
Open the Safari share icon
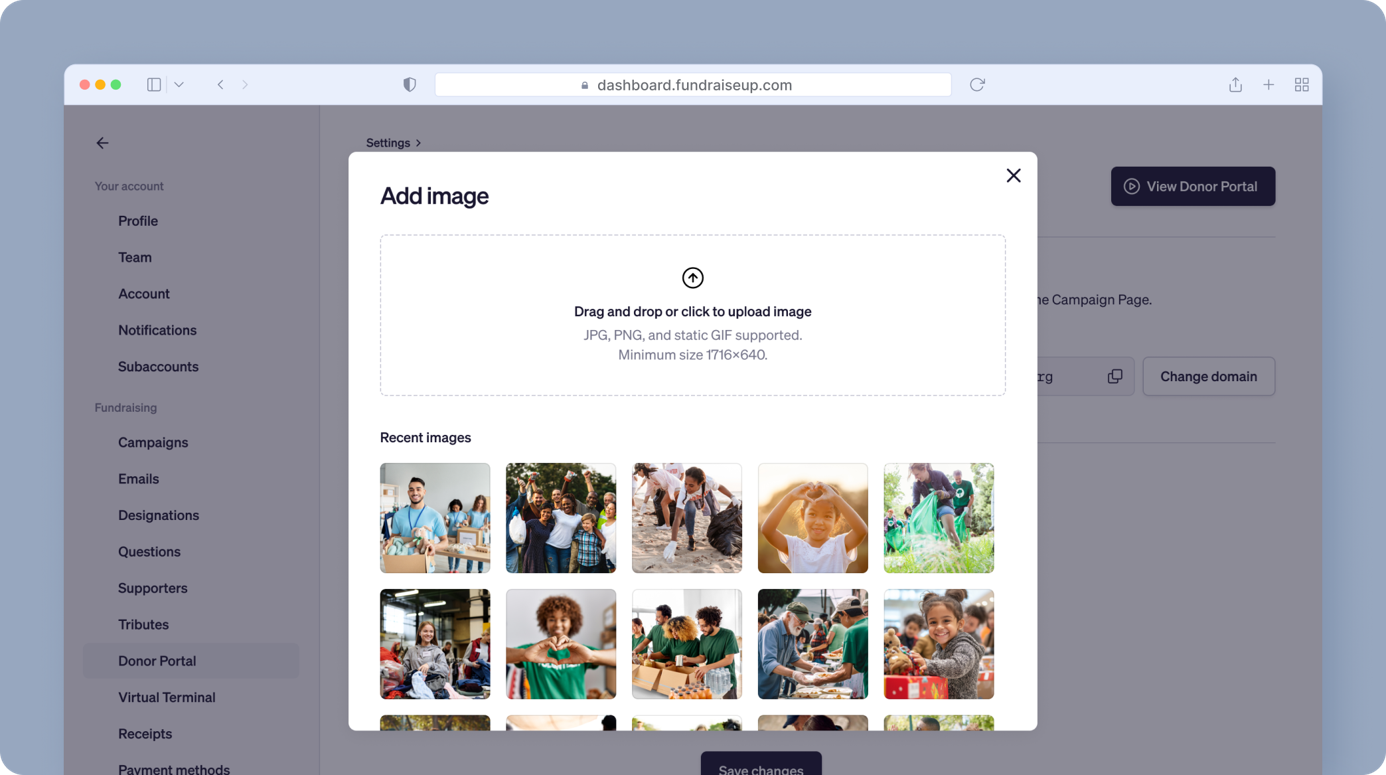1235,85
